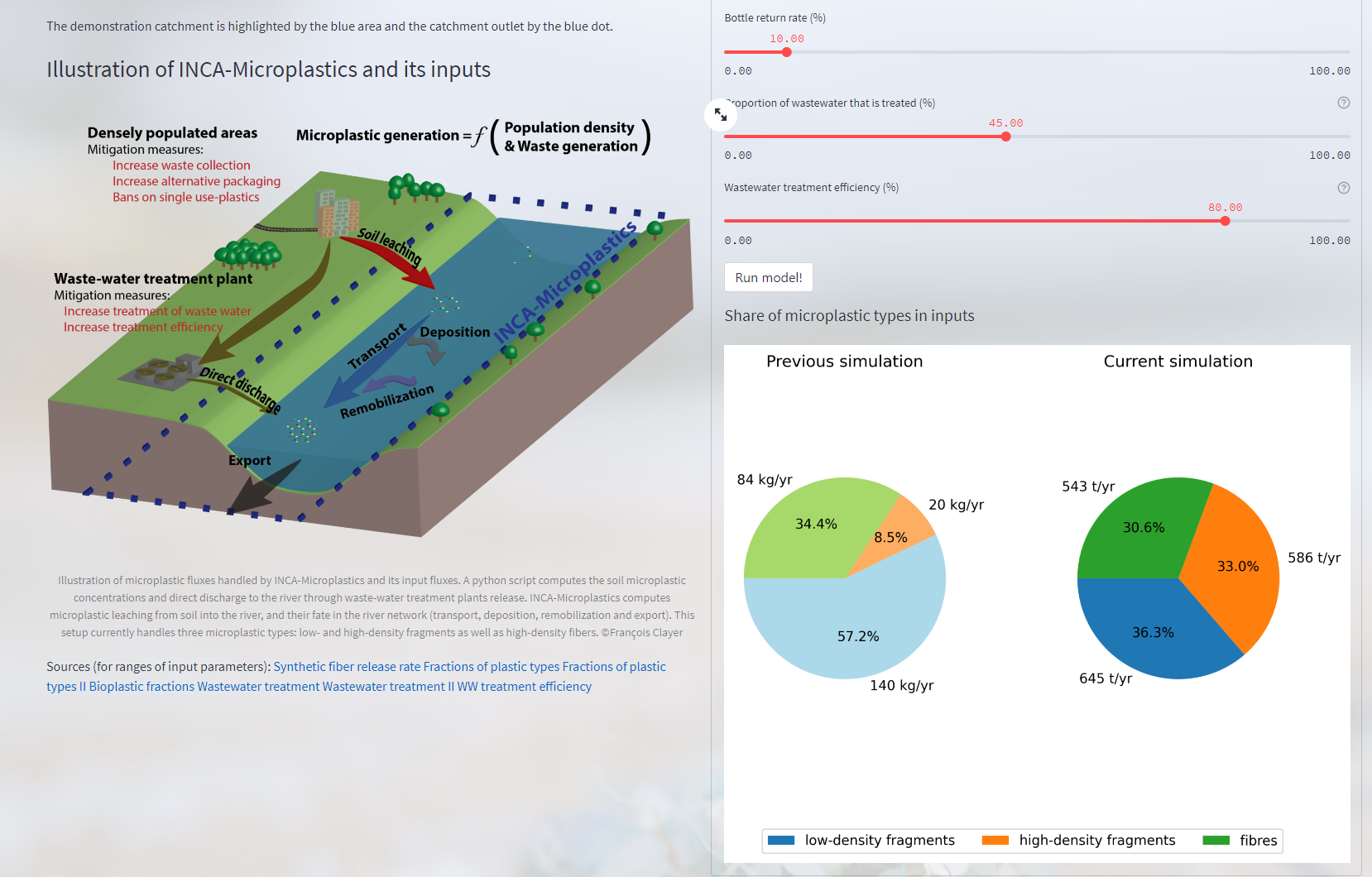Open help icon for proportion of wastewater treated

(1343, 103)
